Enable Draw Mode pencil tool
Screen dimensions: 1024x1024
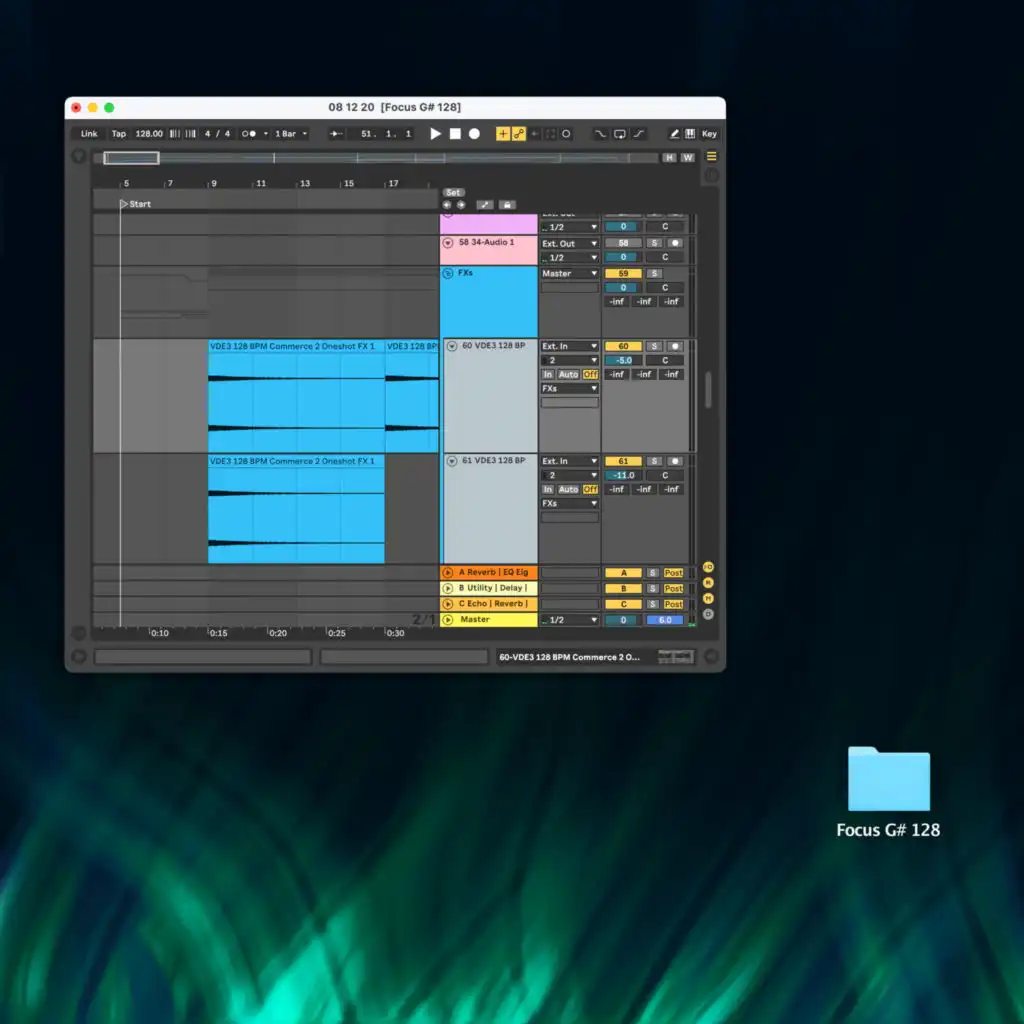tap(674, 134)
